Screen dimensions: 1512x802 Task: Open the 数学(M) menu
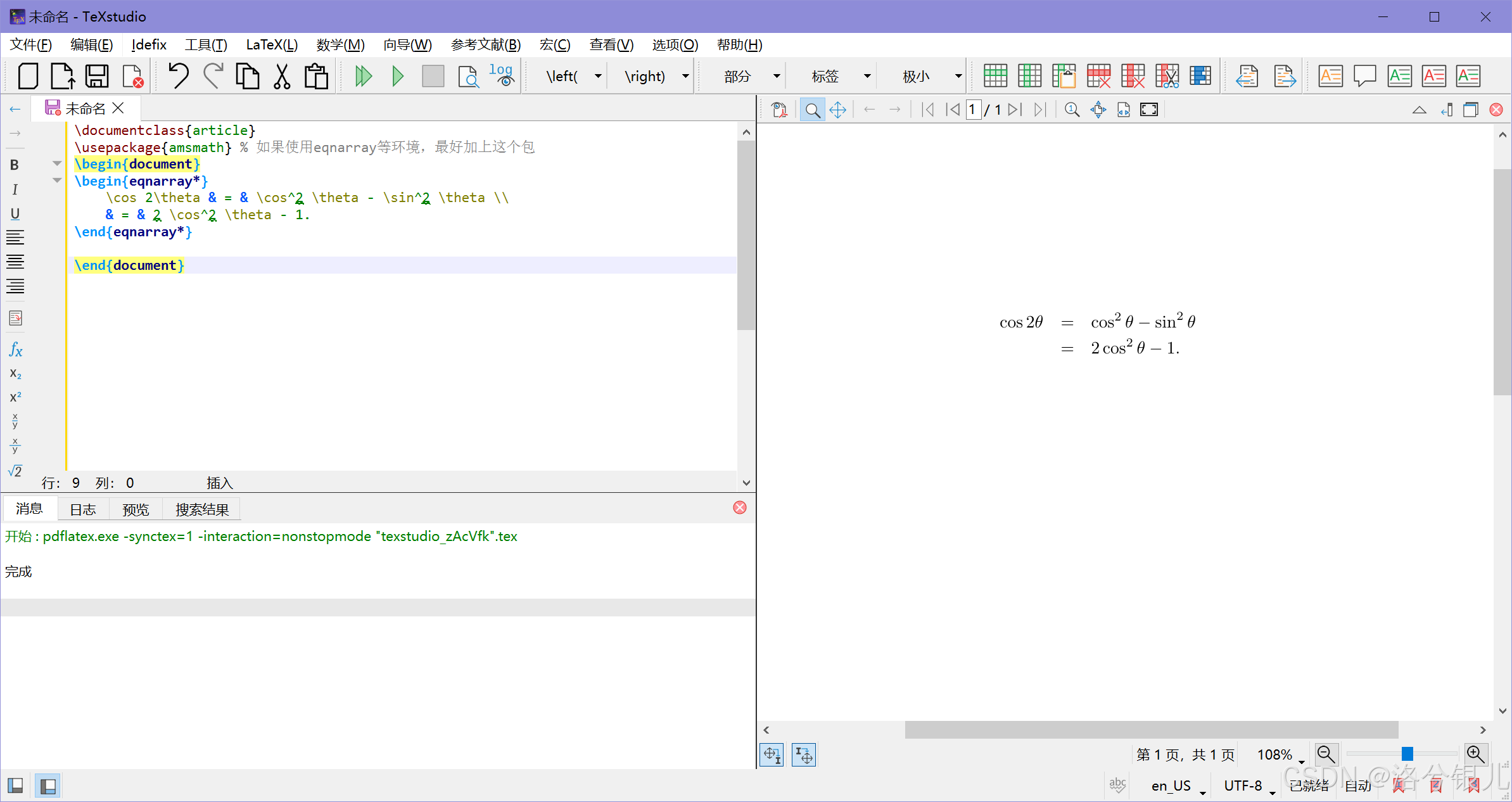pos(340,45)
